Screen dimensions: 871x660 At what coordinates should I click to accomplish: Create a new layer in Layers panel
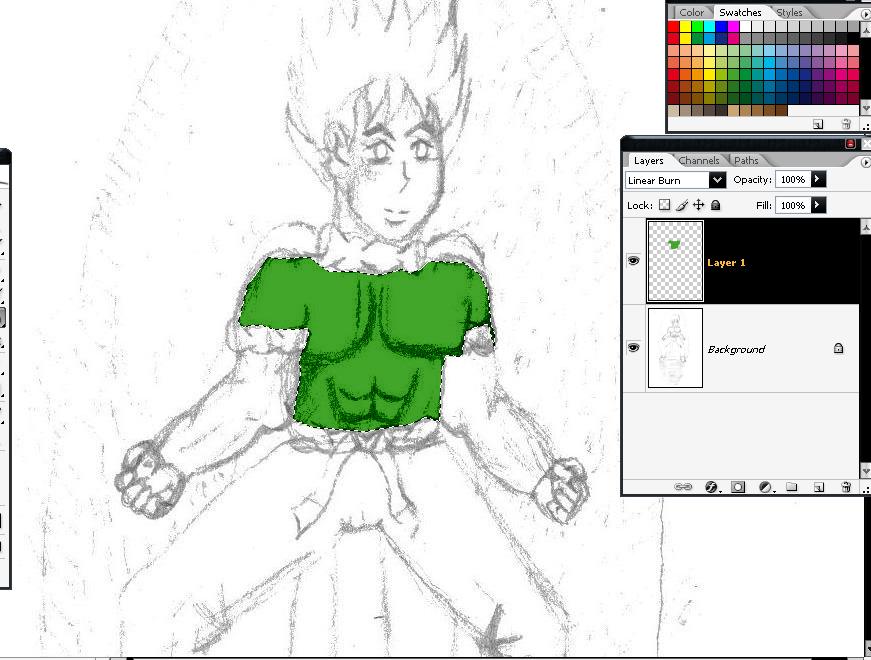click(x=818, y=487)
